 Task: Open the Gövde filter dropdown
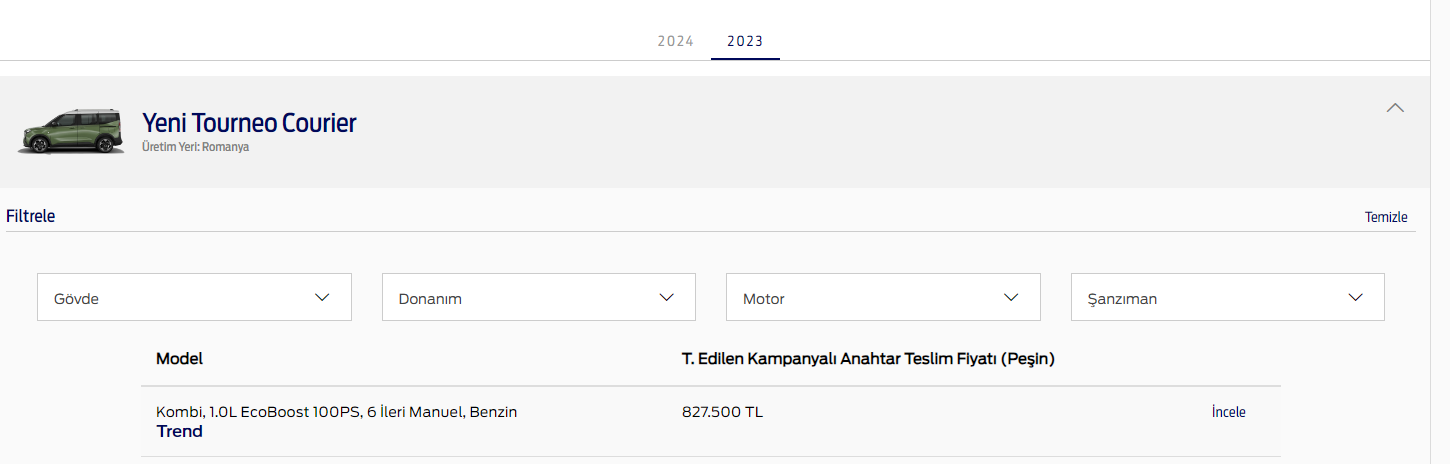pos(194,298)
